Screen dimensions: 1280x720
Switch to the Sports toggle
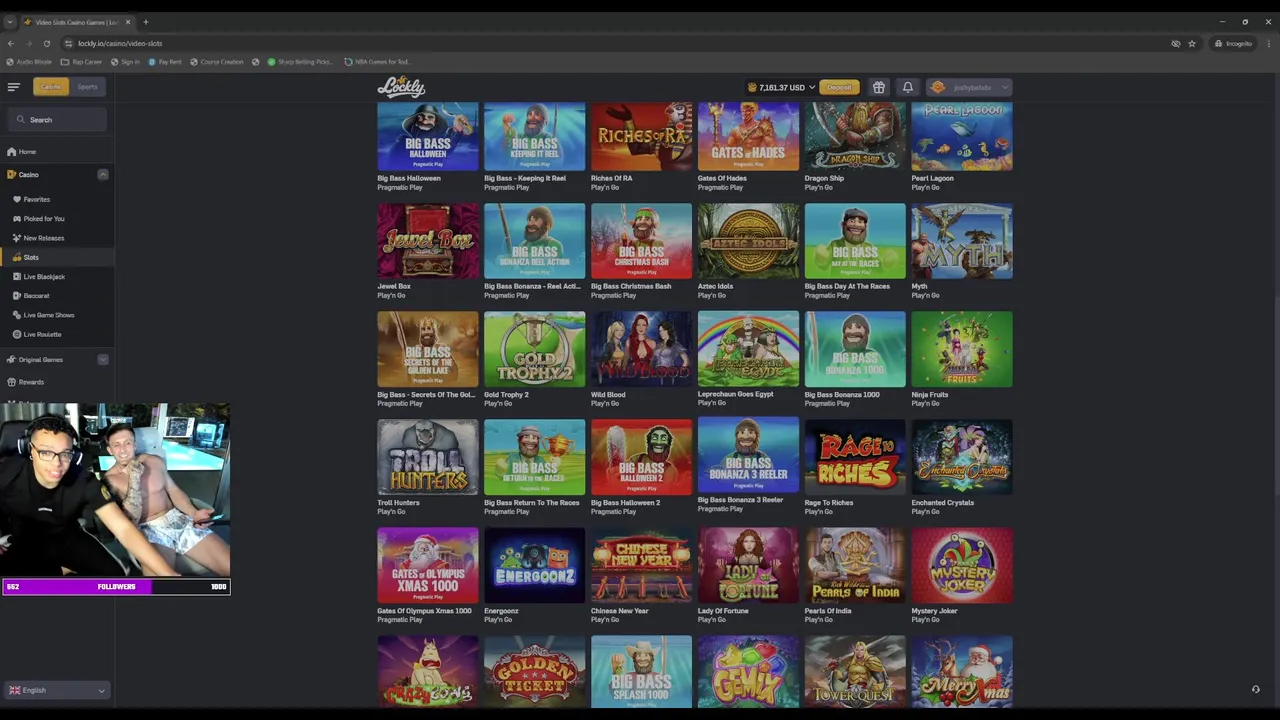88,87
